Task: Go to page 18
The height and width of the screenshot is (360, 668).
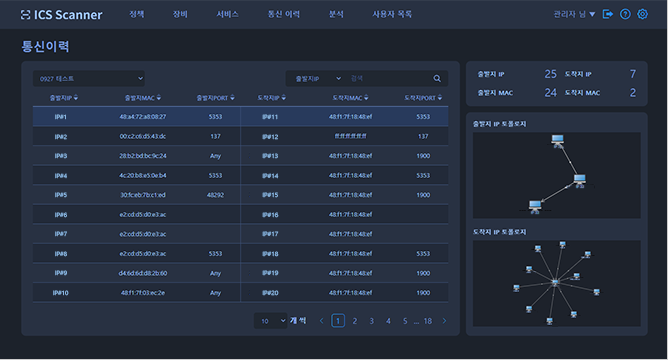Action: [428, 321]
